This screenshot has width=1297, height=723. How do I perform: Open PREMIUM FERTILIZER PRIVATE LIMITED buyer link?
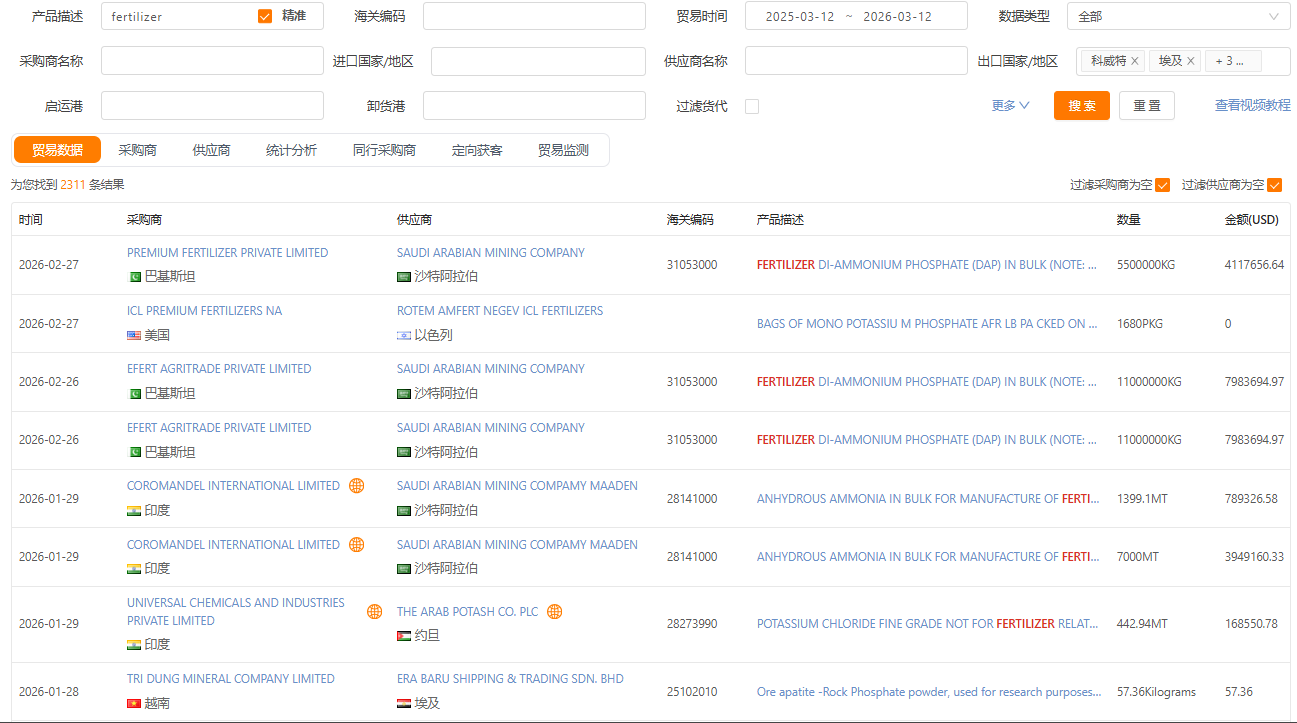tap(227, 253)
